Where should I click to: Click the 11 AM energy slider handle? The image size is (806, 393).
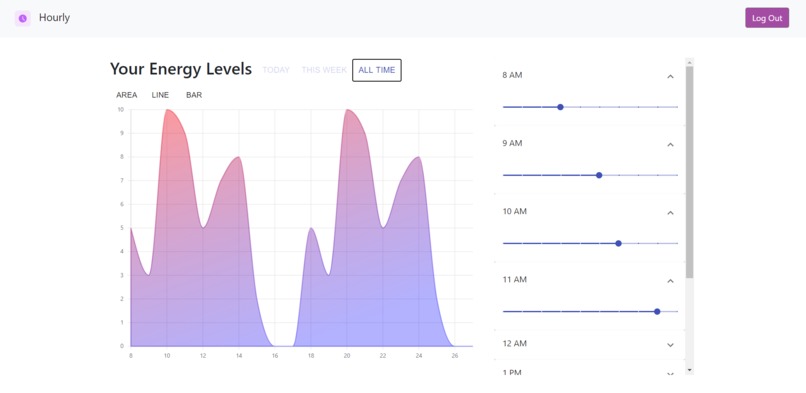point(657,311)
